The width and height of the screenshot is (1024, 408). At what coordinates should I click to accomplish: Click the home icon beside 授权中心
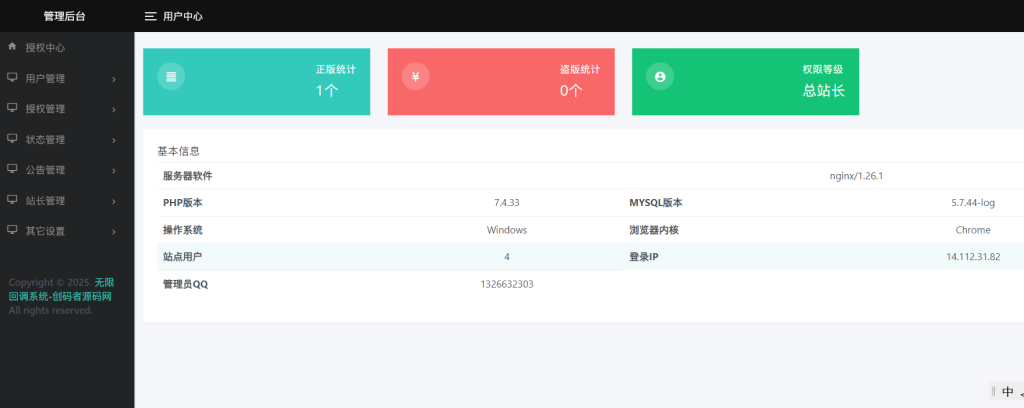coord(12,47)
